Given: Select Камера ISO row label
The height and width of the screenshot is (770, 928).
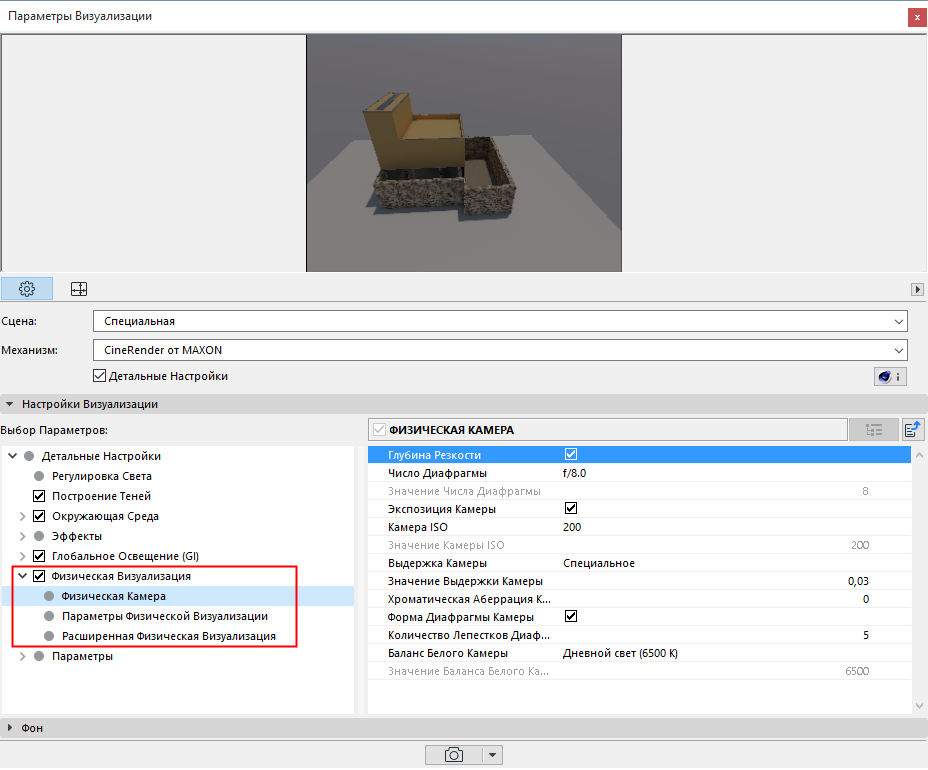Looking at the screenshot, I should point(418,527).
